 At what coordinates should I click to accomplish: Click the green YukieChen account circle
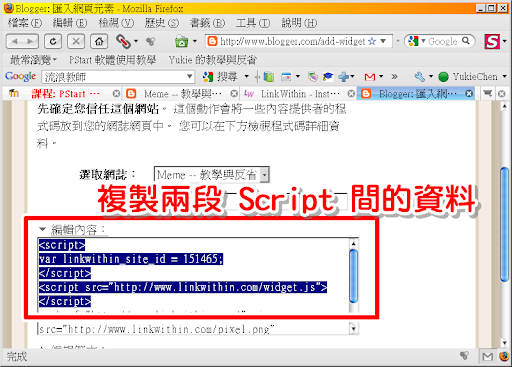443,77
